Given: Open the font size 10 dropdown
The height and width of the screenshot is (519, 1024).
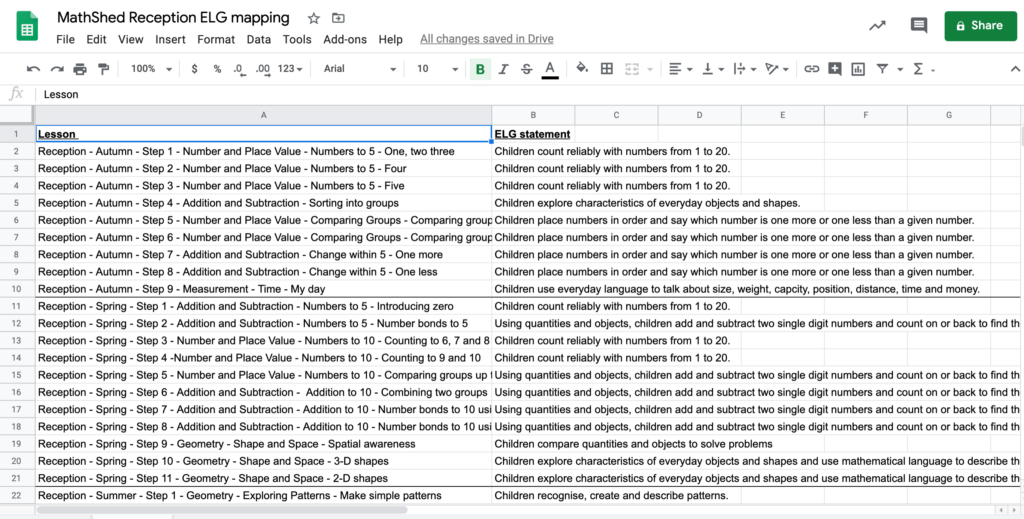Looking at the screenshot, I should pyautogui.click(x=438, y=69).
